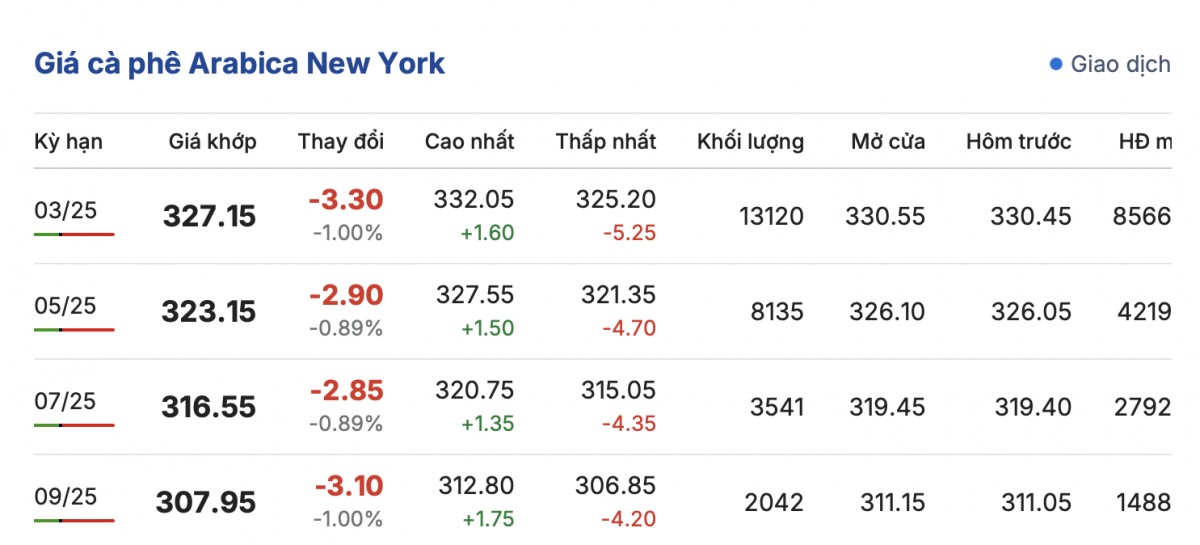Viewport: 1200px width, 545px height.
Task: Click the green-red bar under 07/25
Action: (74, 425)
